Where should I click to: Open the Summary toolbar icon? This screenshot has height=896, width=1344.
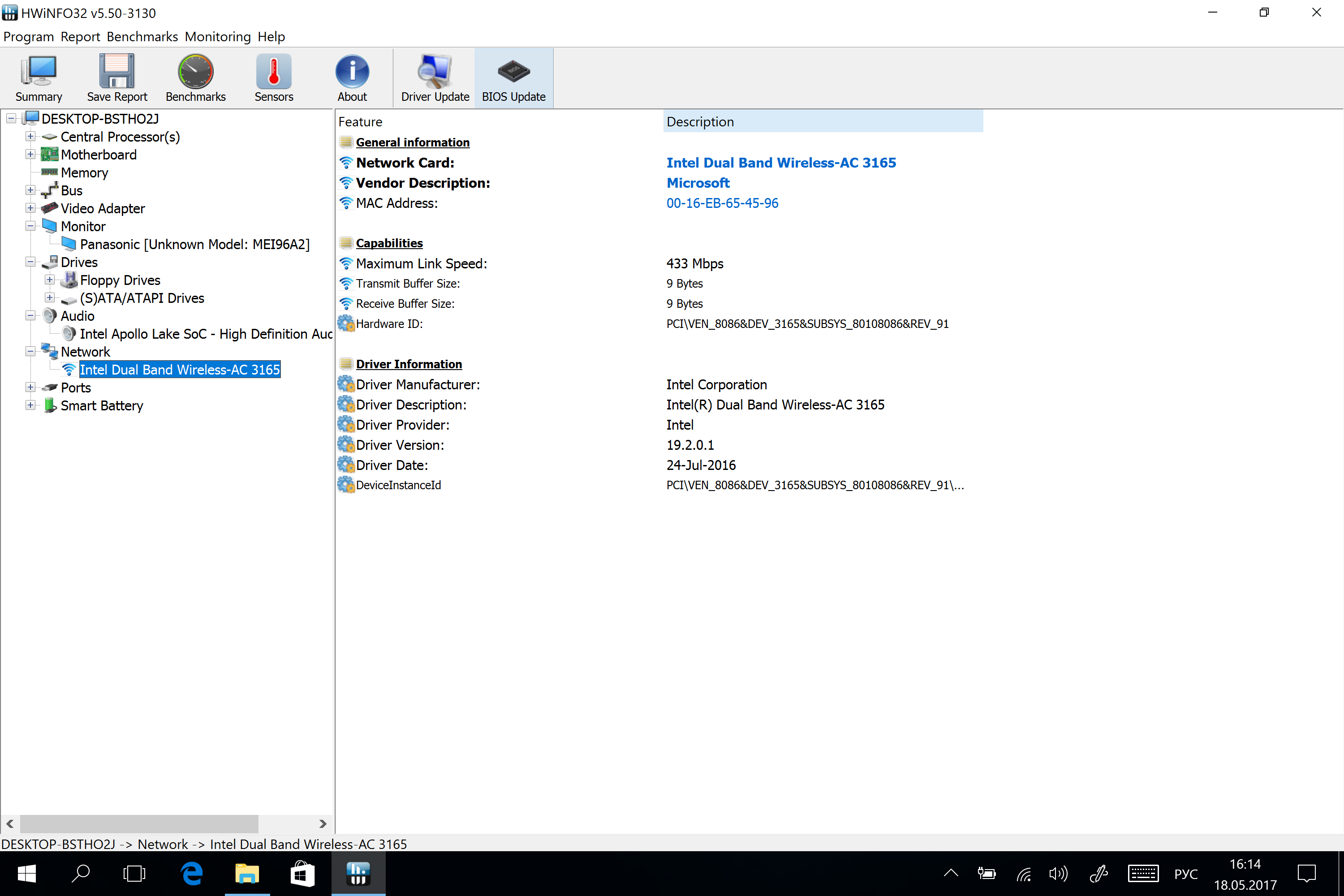38,78
